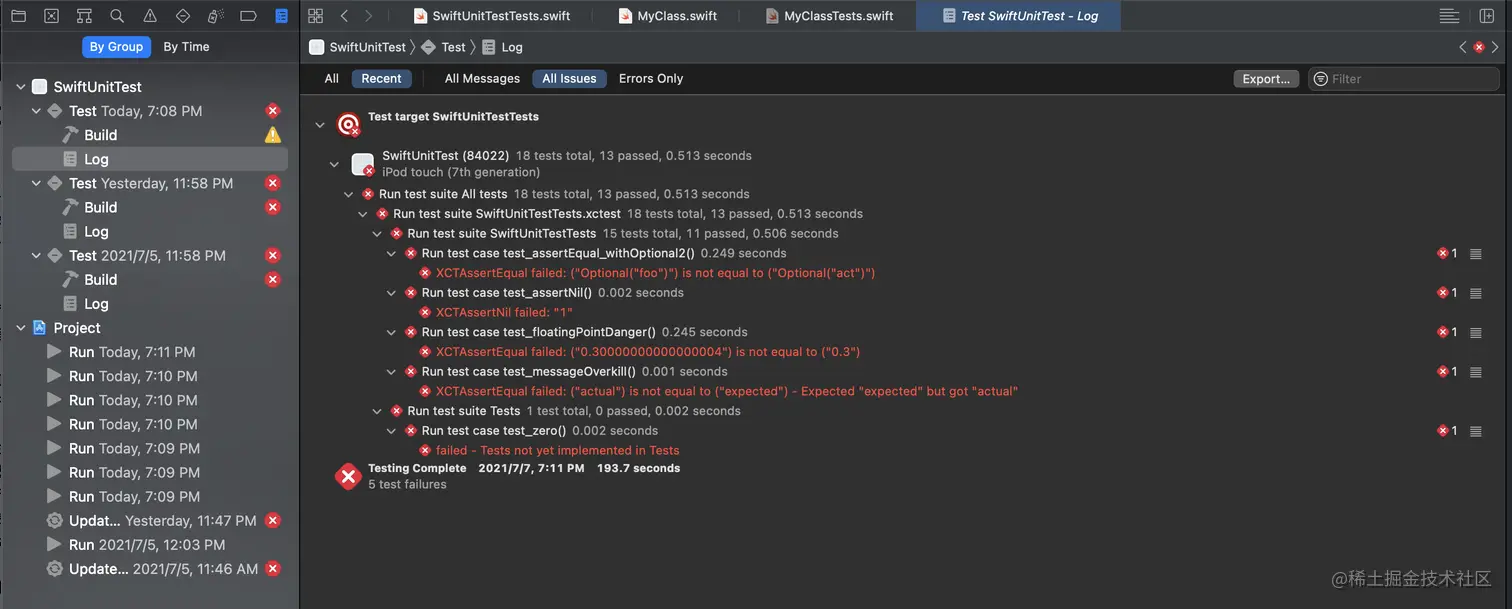Jump to the next issue arrow
The height and width of the screenshot is (609, 1512).
click(x=1495, y=47)
